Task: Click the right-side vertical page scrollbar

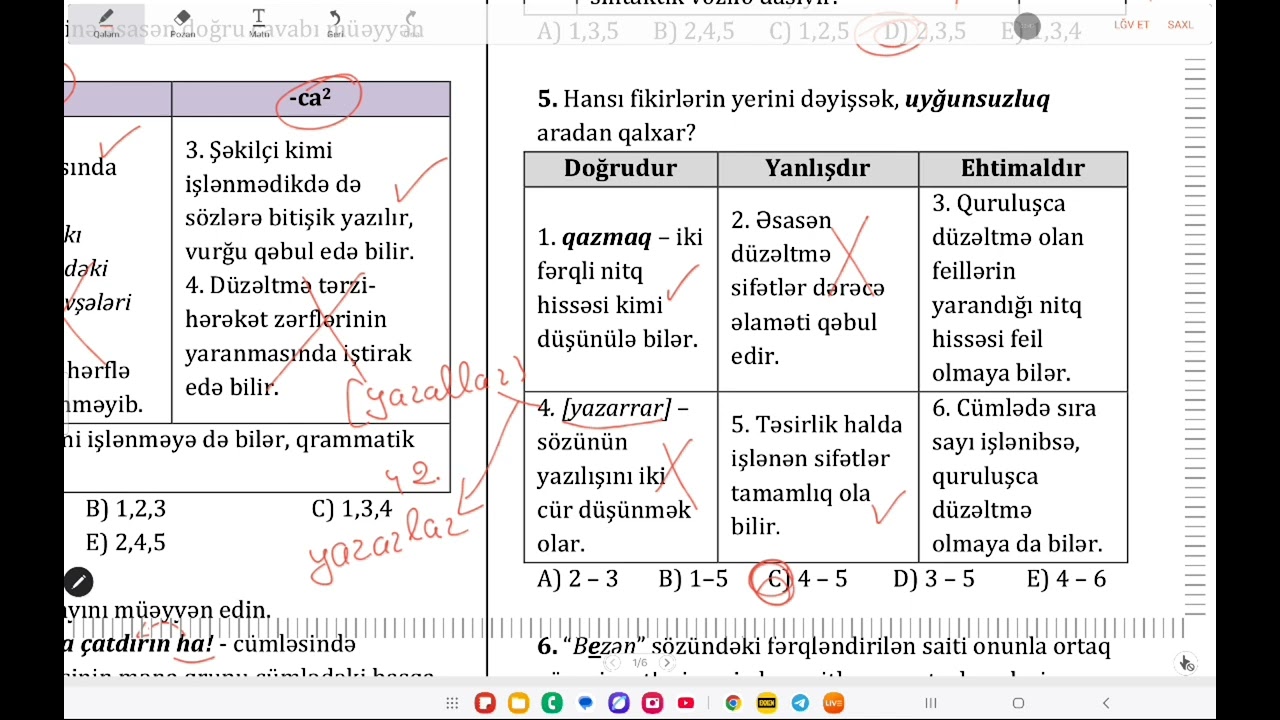Action: [1194, 350]
